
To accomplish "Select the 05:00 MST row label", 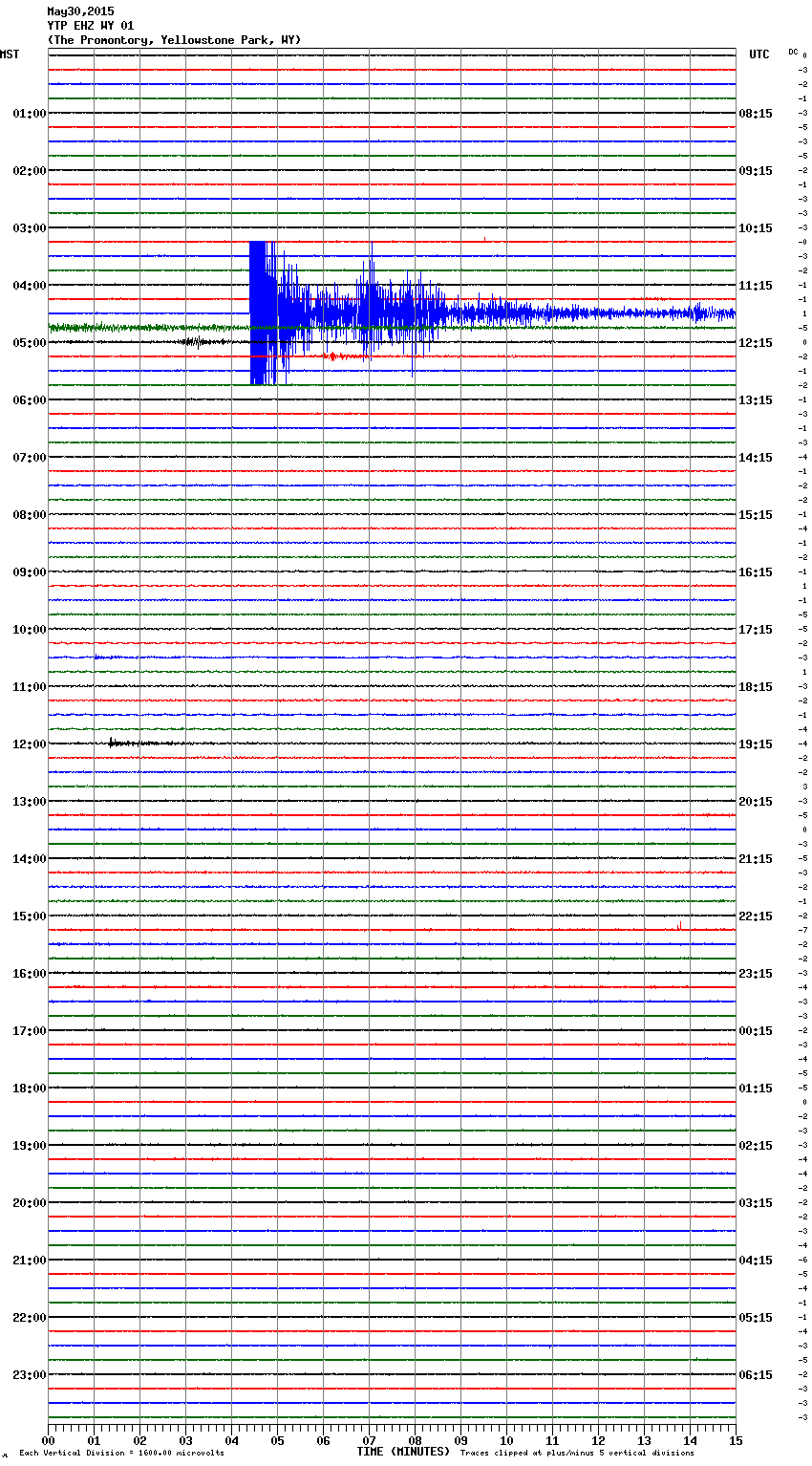I will (x=30, y=343).
